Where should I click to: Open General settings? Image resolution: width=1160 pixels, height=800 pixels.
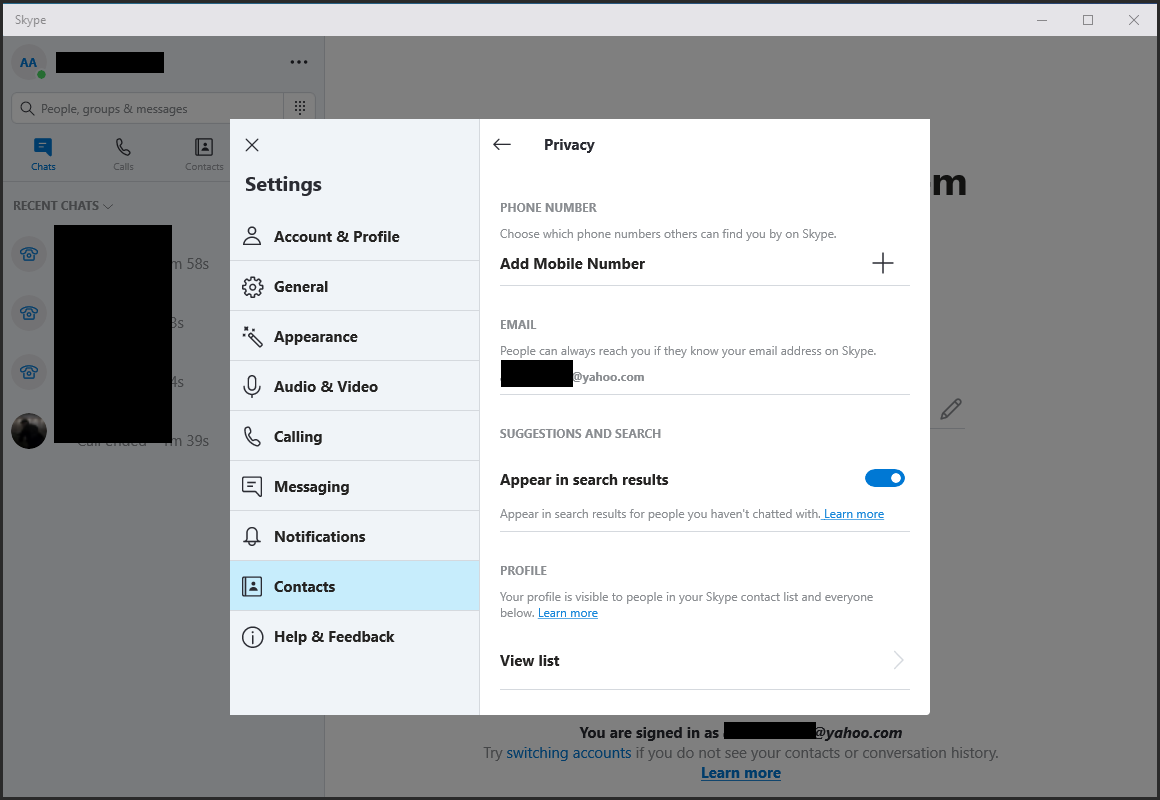tap(354, 286)
